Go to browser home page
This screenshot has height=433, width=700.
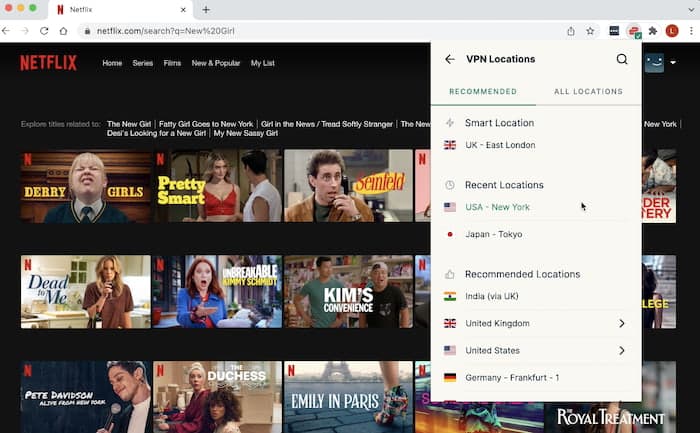click(63, 31)
